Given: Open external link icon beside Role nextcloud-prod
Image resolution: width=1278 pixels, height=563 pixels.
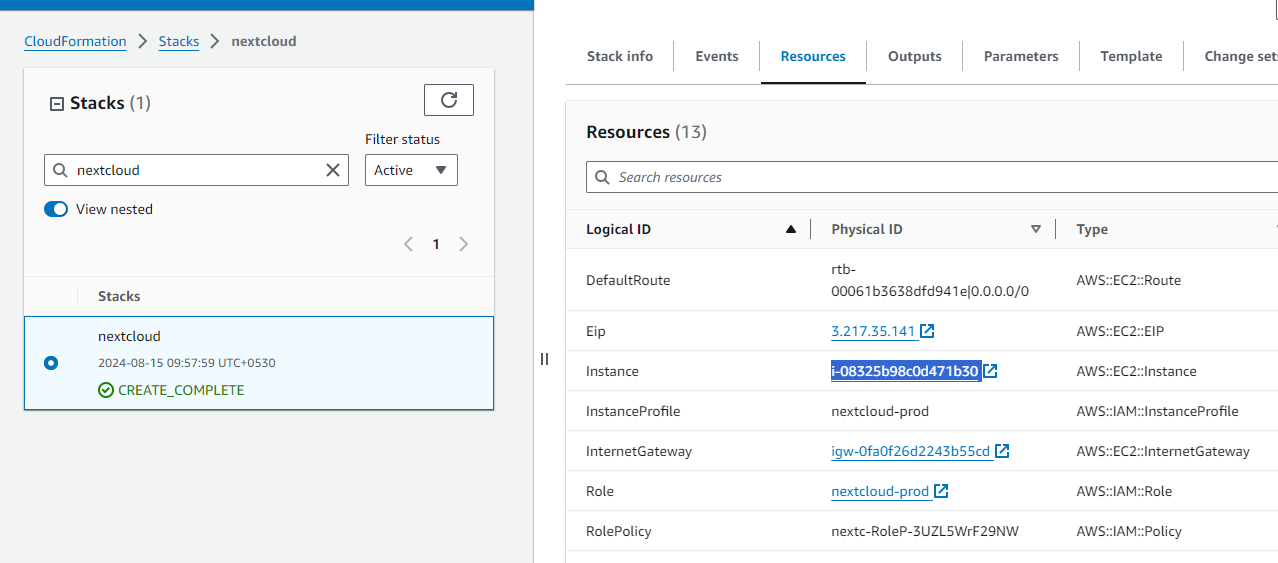Looking at the screenshot, I should [941, 491].
